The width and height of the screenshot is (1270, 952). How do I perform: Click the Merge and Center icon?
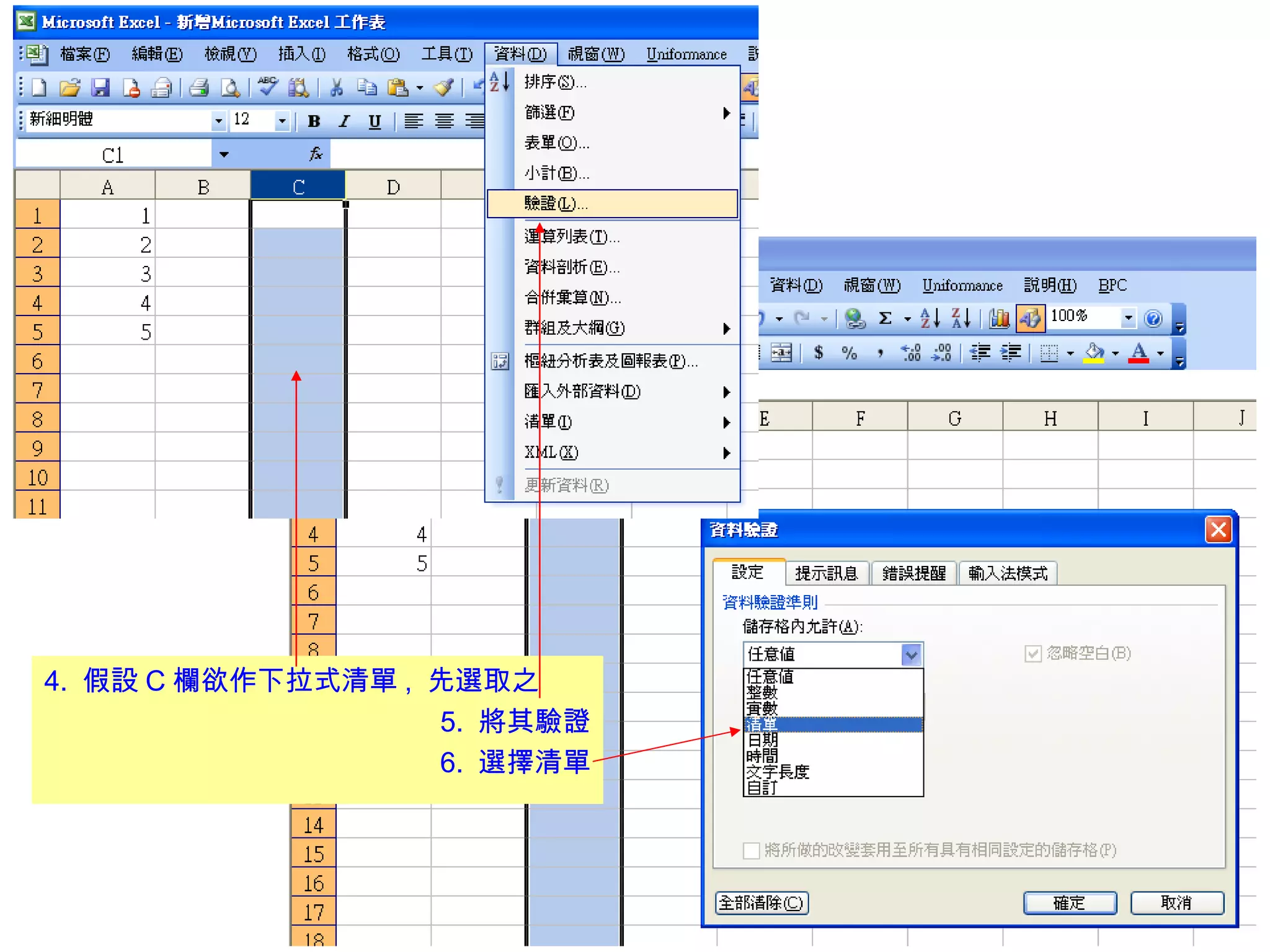pos(781,353)
